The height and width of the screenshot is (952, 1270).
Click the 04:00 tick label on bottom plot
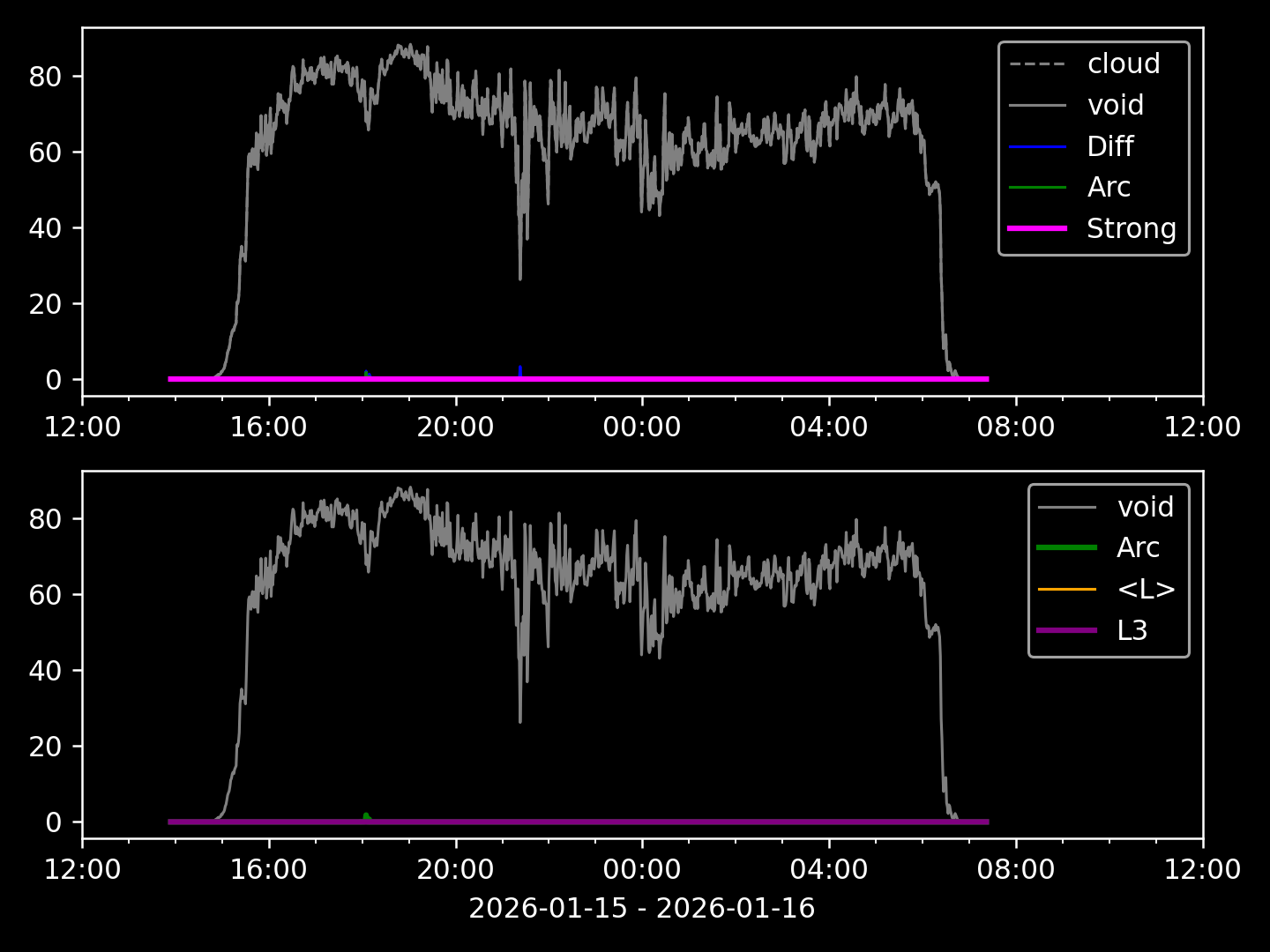828,870
